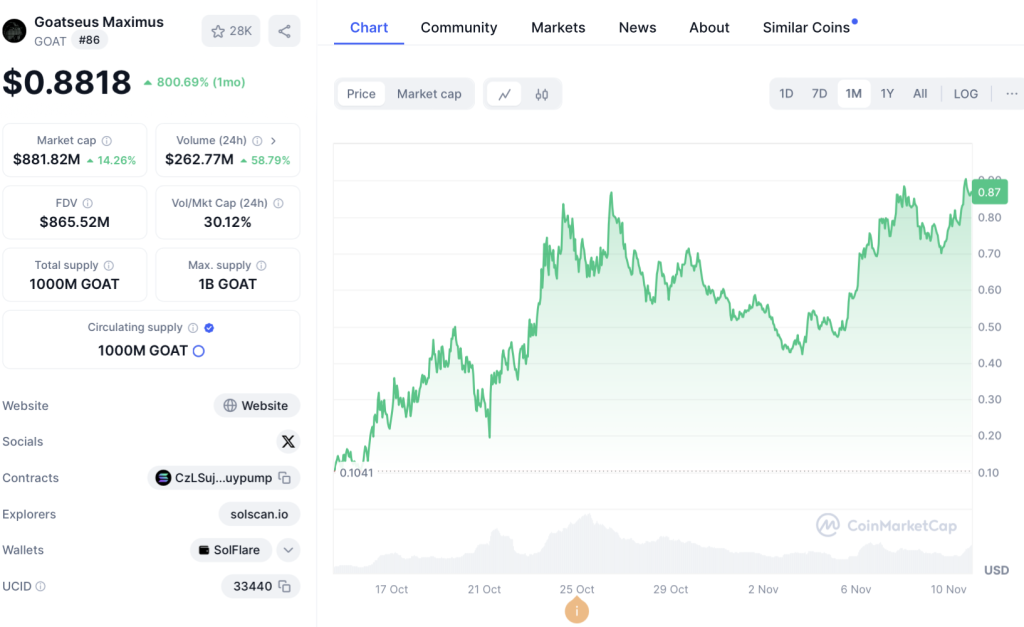Click the 1B GOAT max supply value
The height and width of the screenshot is (627, 1024).
tap(227, 284)
